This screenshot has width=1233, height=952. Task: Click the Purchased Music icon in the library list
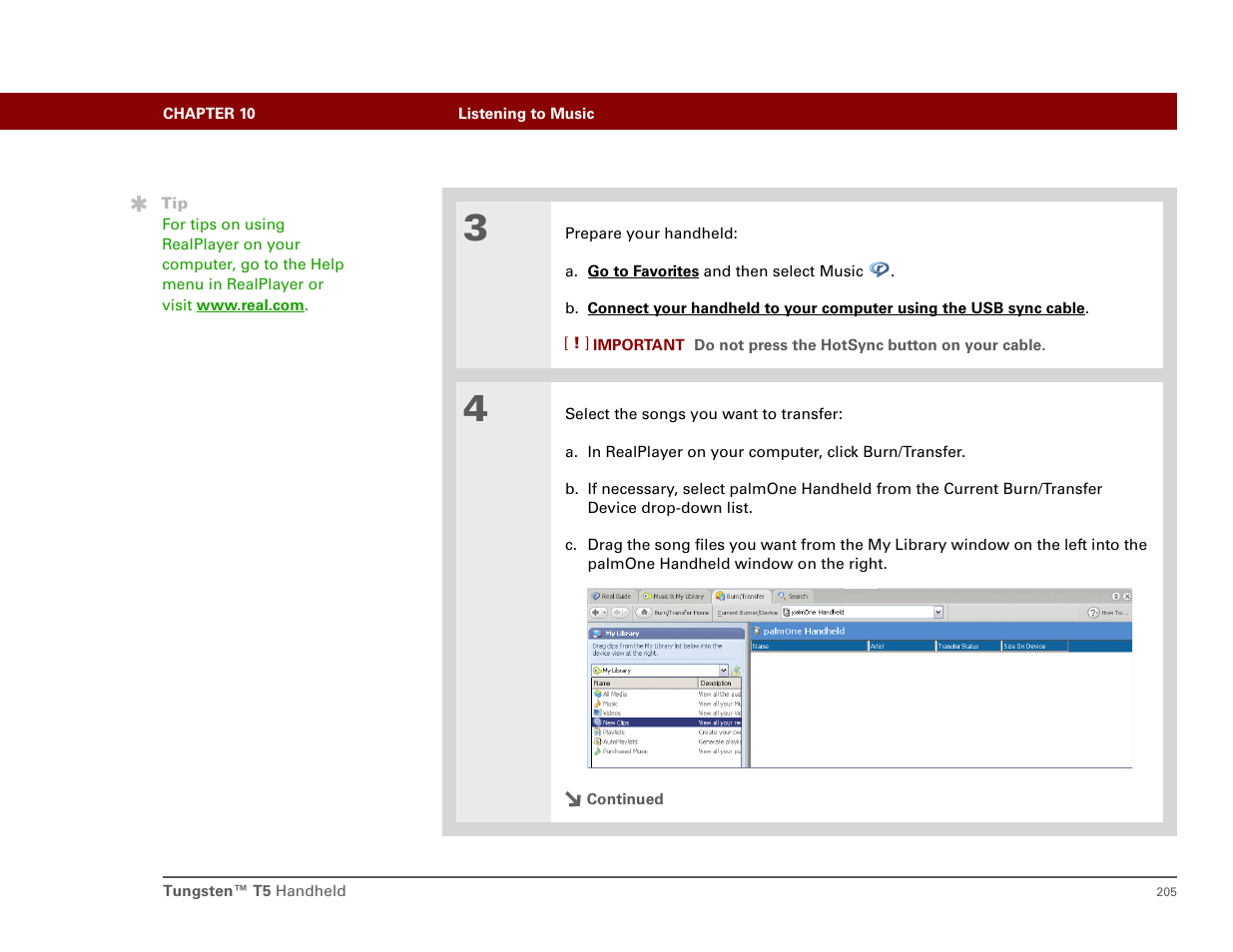(598, 751)
